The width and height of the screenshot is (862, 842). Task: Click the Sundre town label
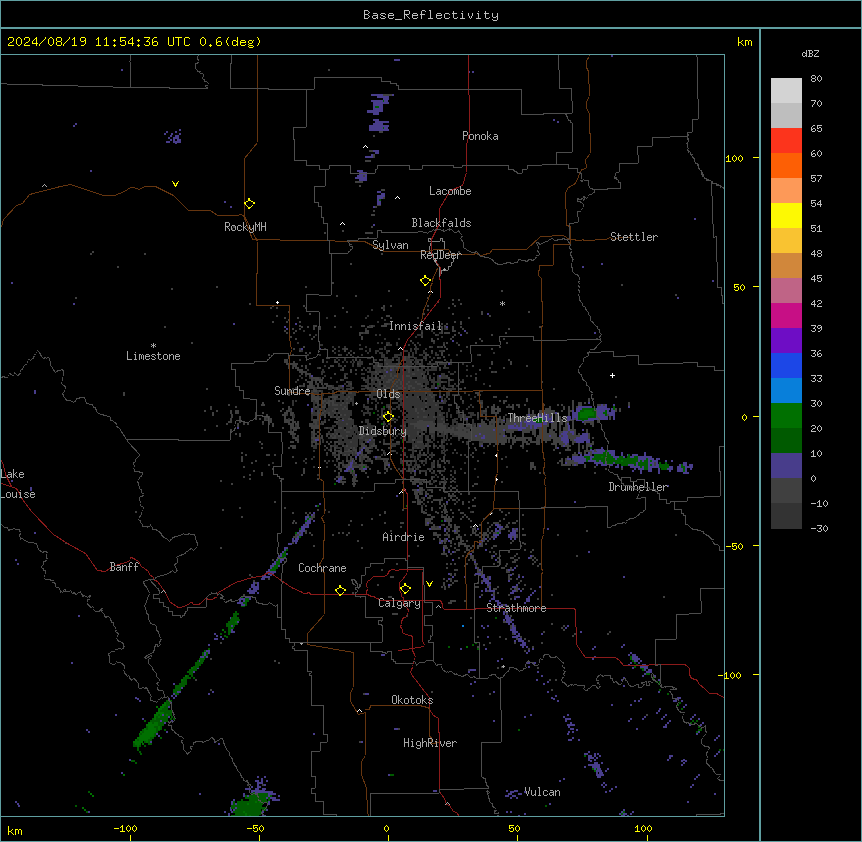click(292, 391)
